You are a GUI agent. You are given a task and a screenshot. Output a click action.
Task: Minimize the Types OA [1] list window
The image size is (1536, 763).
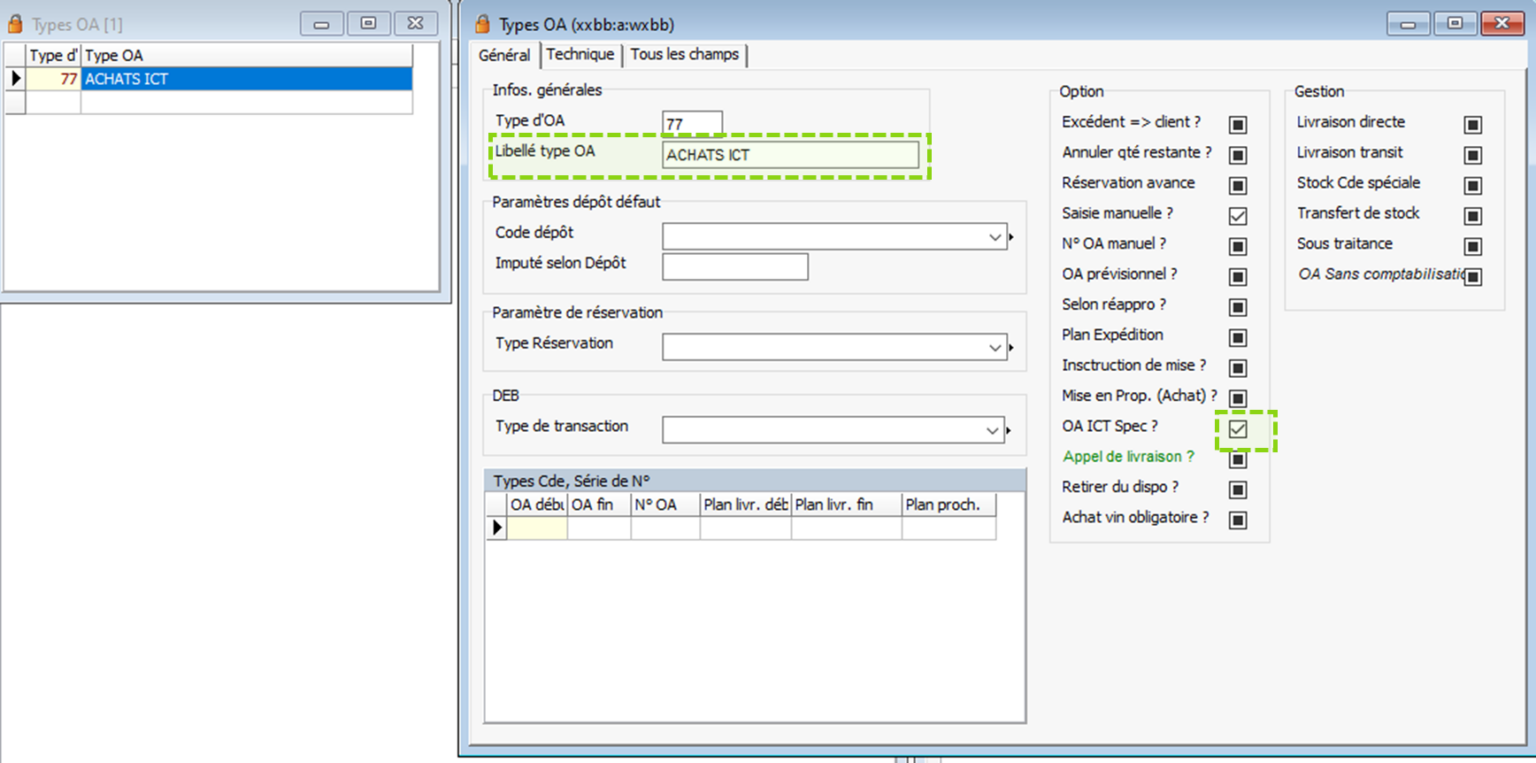pos(321,24)
